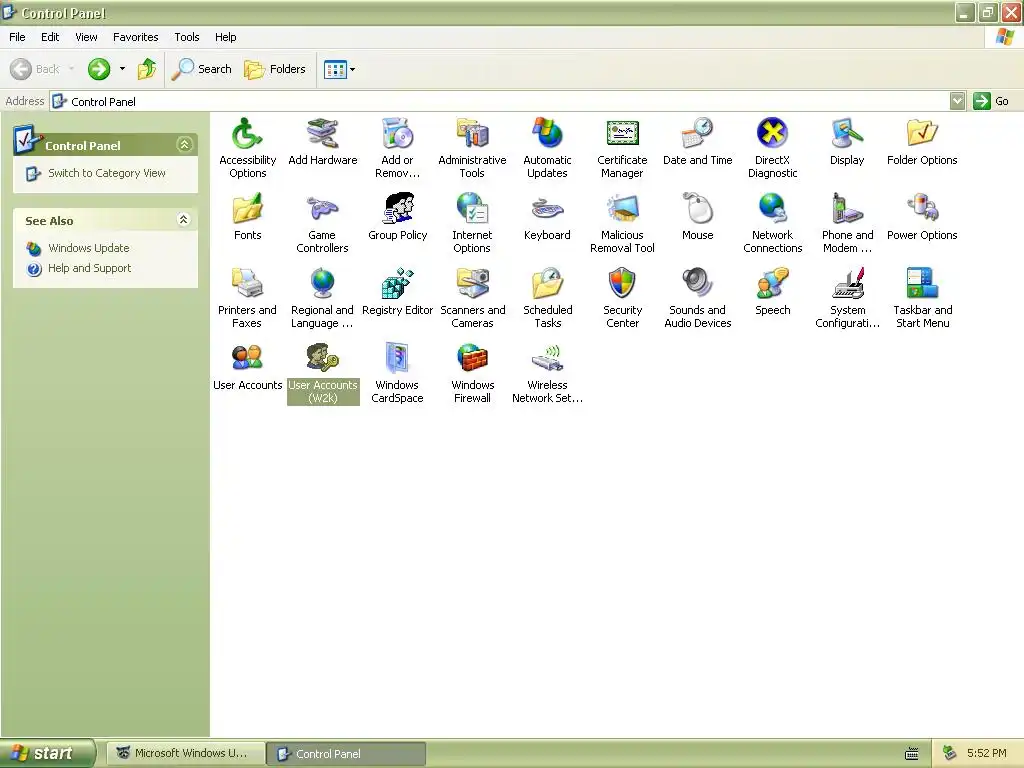Open Internet Options icon
Screen dimensions: 1024x768
(x=472, y=209)
